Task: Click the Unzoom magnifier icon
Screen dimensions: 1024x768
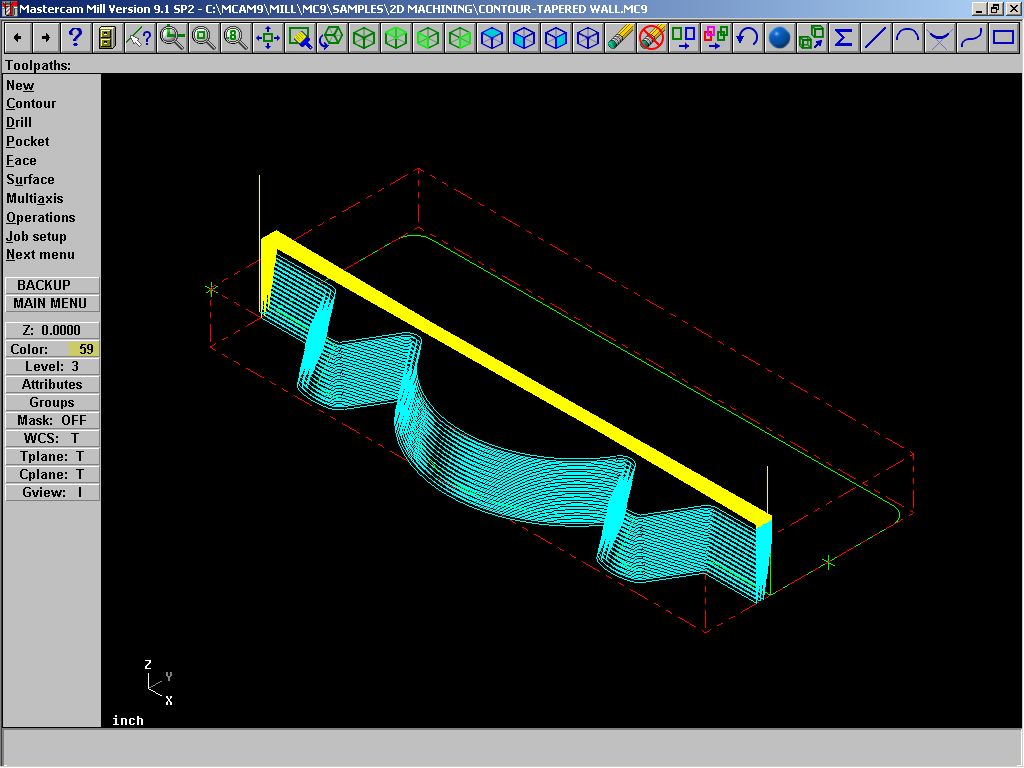Action: click(x=203, y=38)
